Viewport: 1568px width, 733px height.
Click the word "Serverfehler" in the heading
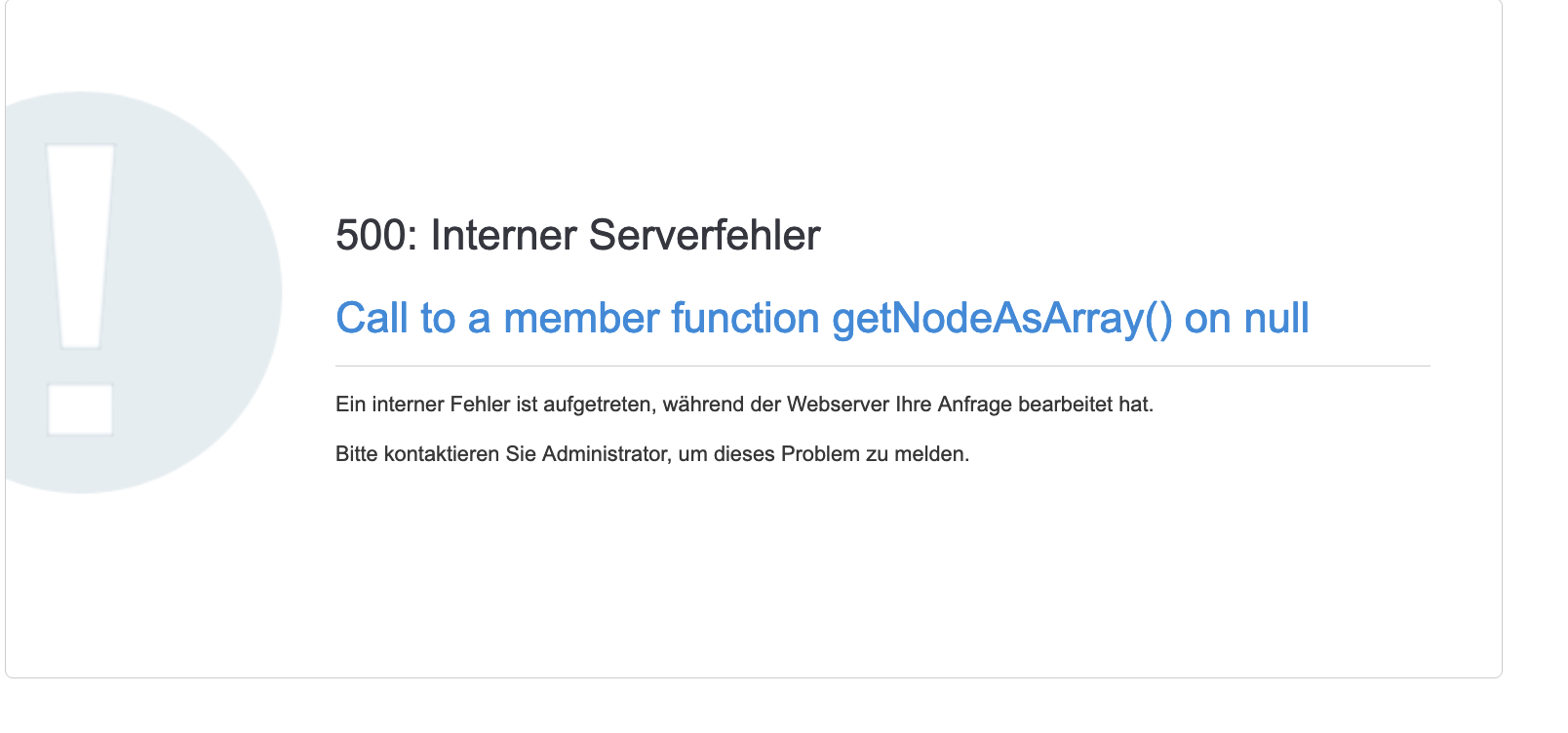[704, 236]
